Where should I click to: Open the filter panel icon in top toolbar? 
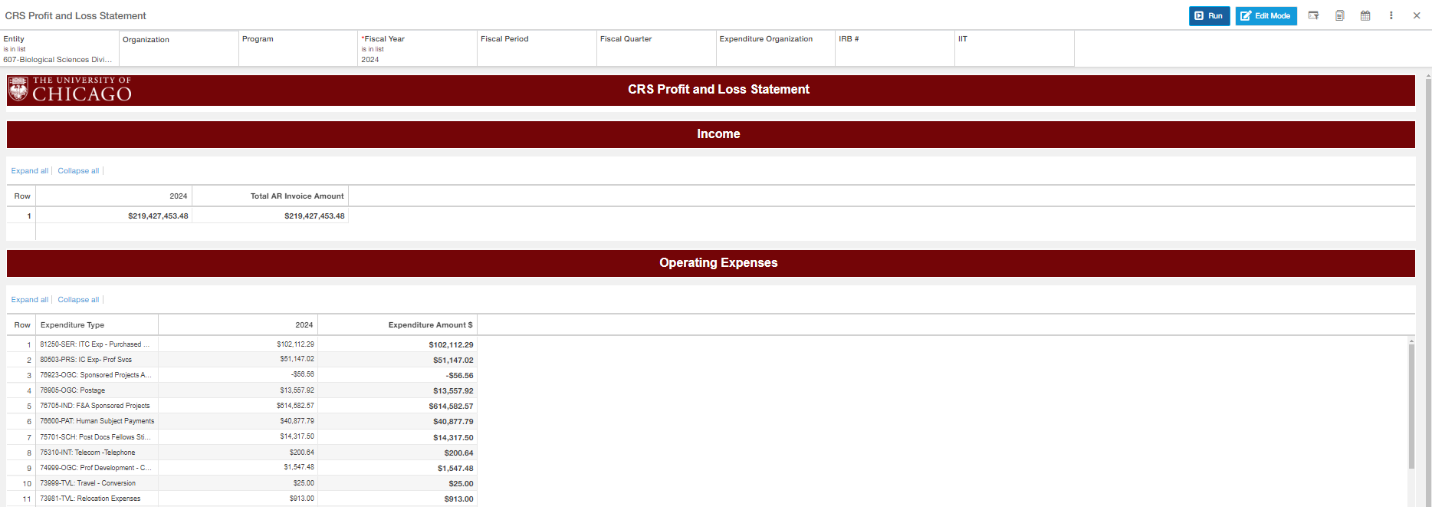(1314, 16)
